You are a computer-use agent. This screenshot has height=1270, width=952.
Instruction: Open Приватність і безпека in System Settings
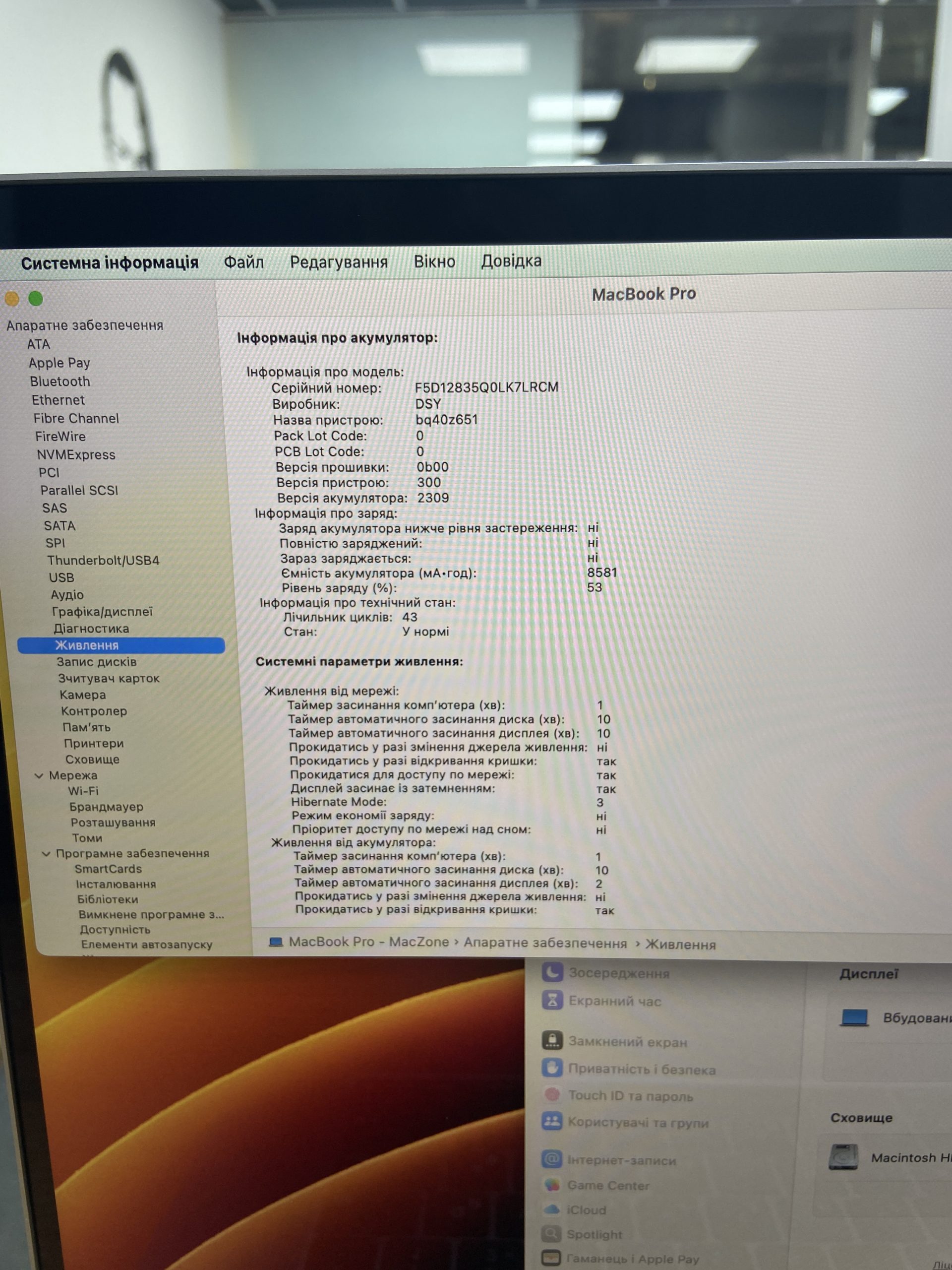629,1069
